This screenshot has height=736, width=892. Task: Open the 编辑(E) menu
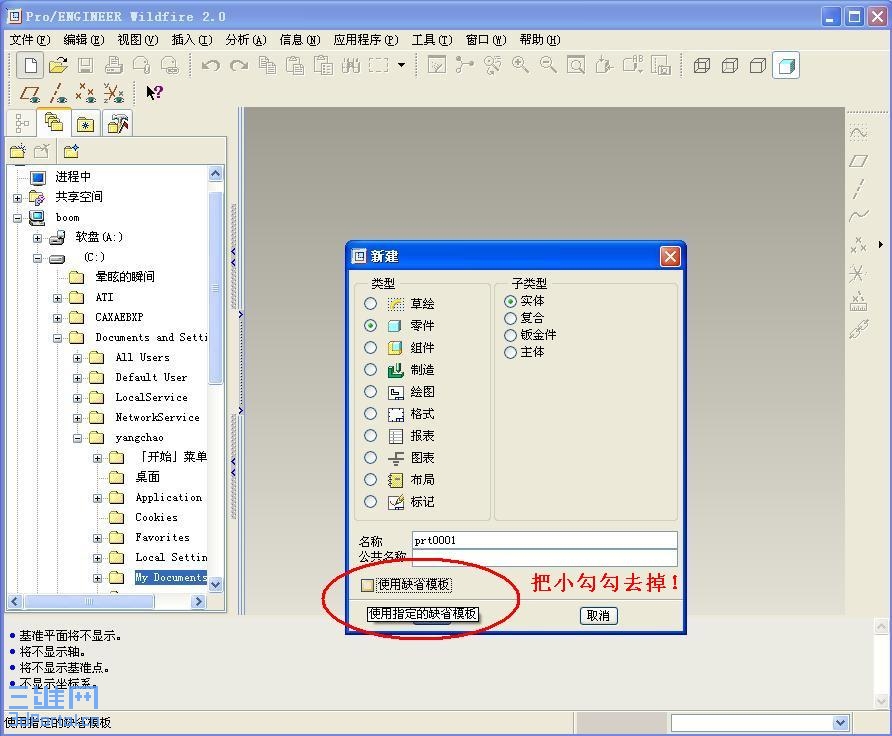84,40
